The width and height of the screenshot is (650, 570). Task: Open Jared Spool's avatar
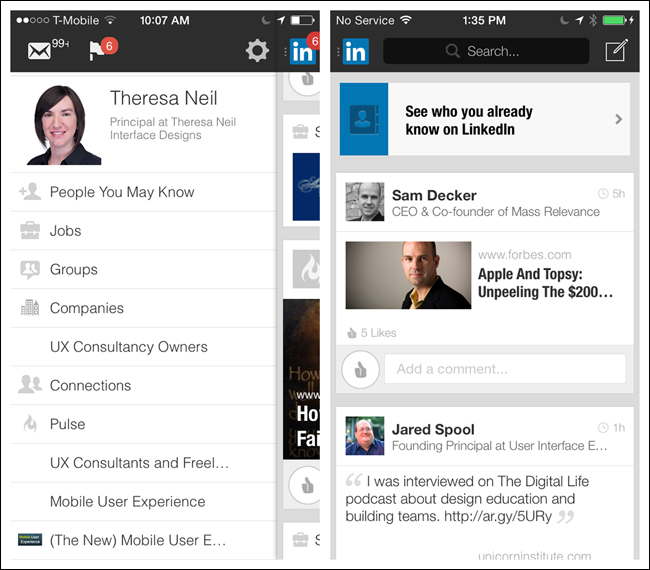tap(365, 436)
